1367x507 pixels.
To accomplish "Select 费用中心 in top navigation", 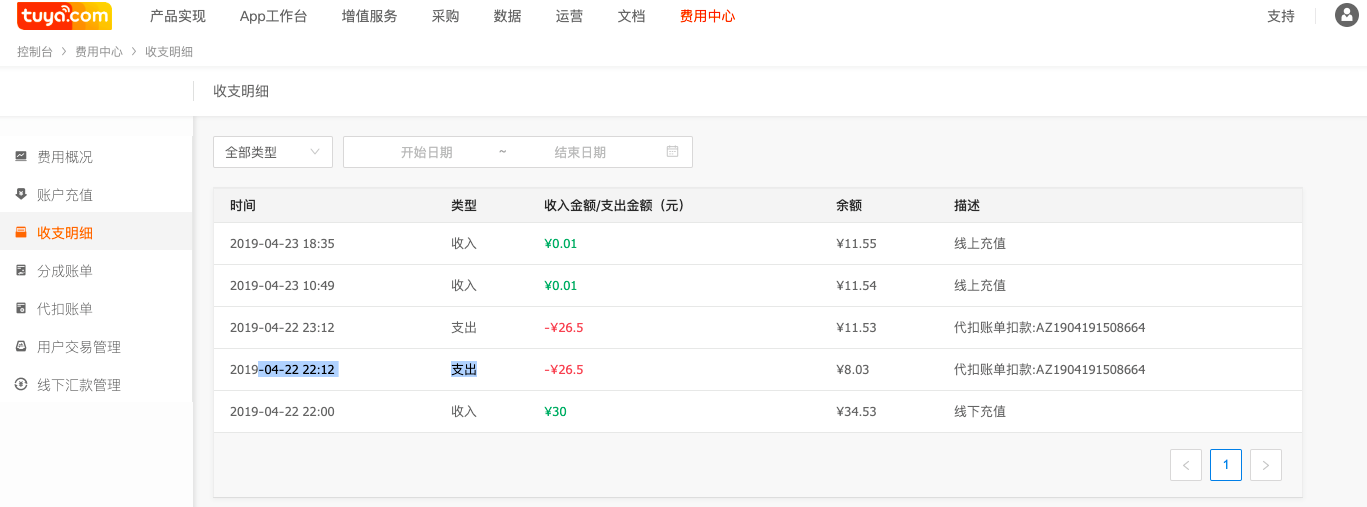I will click(x=707, y=16).
